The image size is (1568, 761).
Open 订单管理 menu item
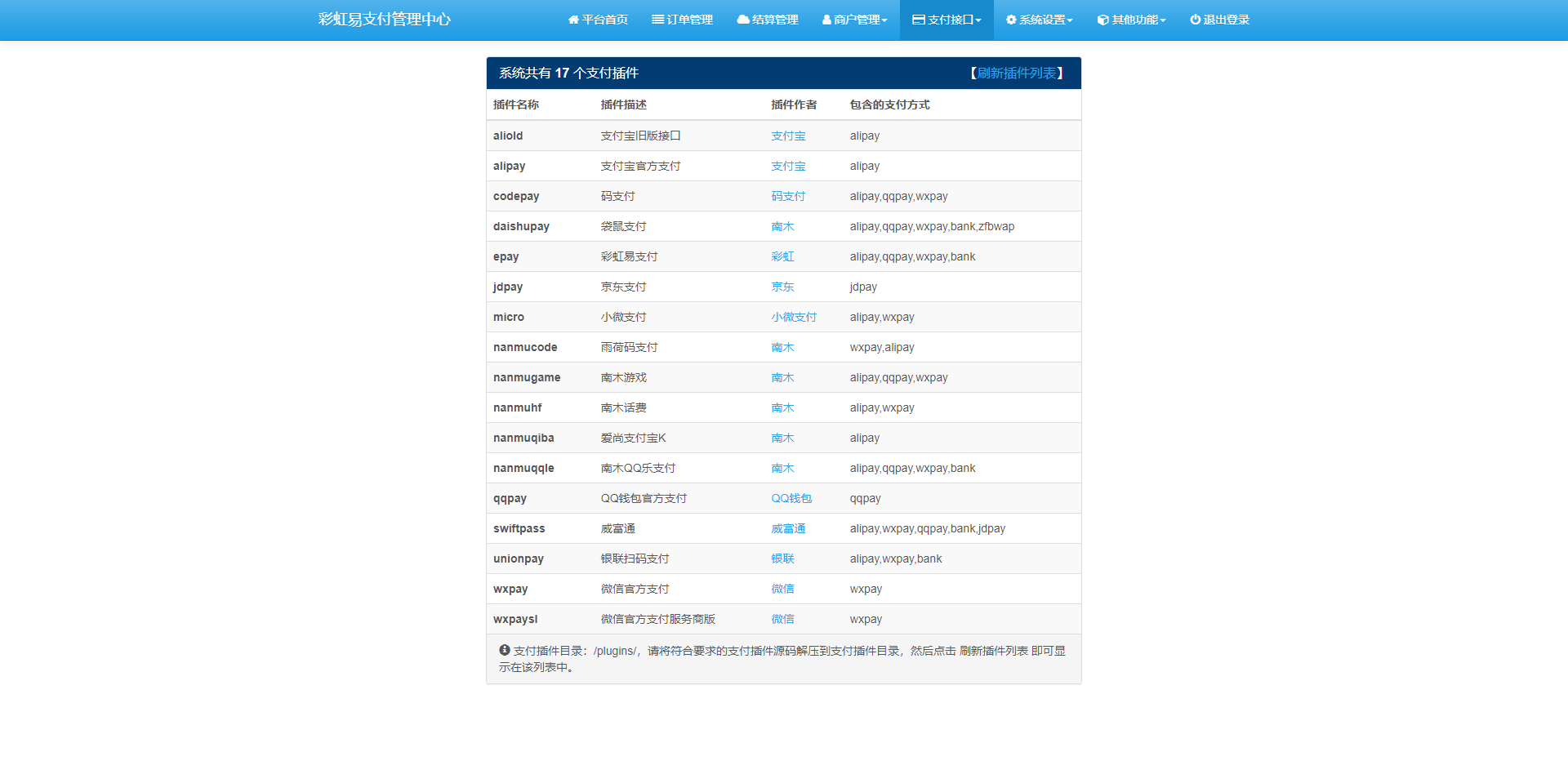click(682, 20)
